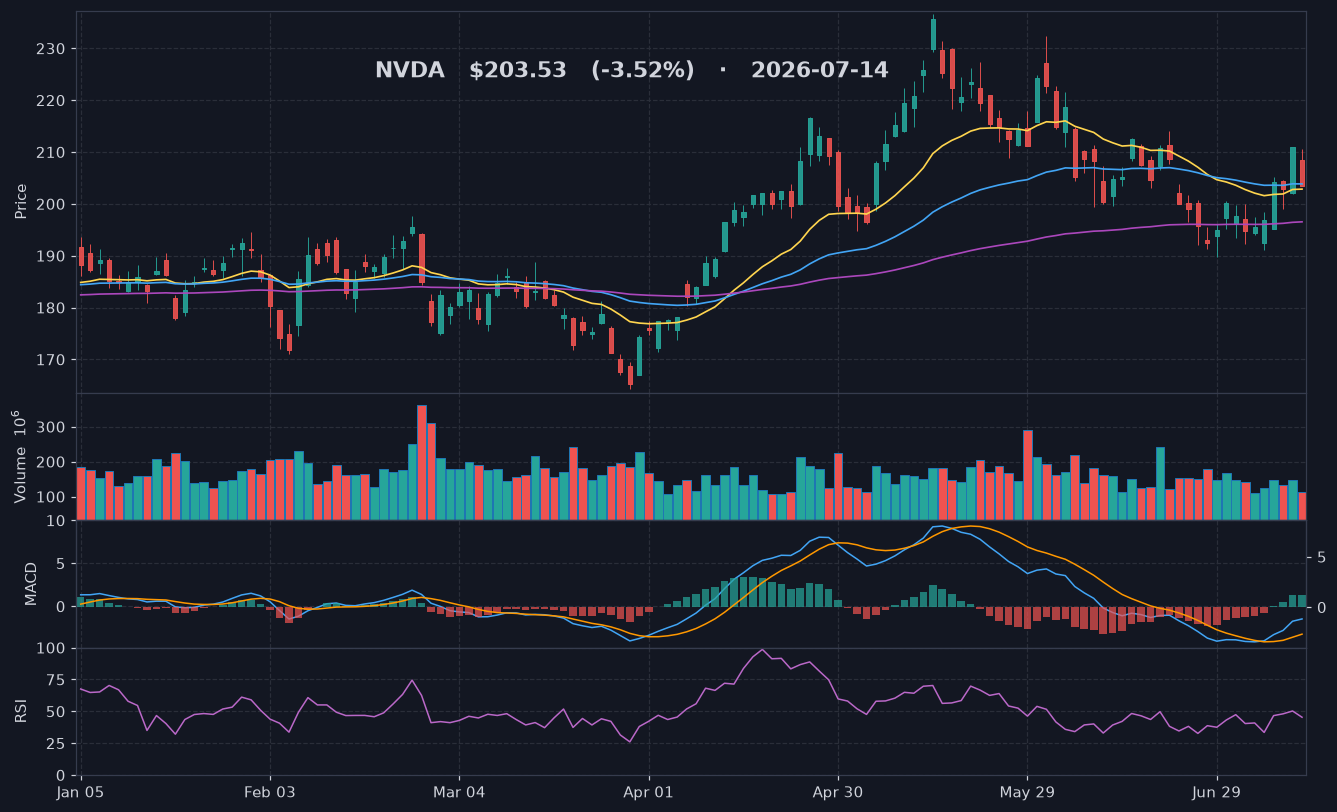Click the lowest candlestick near 165 in late March
This screenshot has height=812, width=1337.
point(630,374)
